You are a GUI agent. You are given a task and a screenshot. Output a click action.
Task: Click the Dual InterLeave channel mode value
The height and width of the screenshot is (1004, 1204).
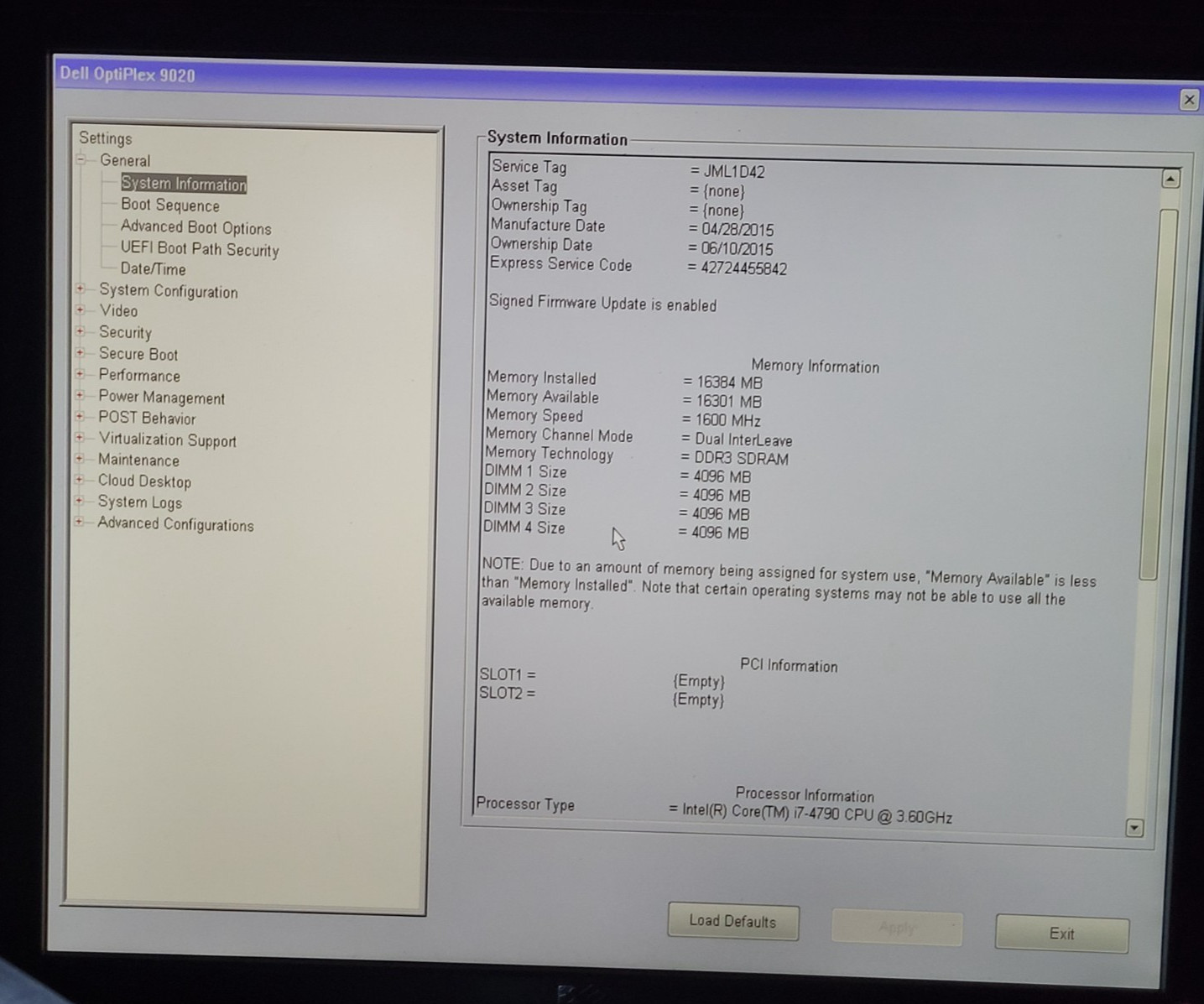click(743, 440)
